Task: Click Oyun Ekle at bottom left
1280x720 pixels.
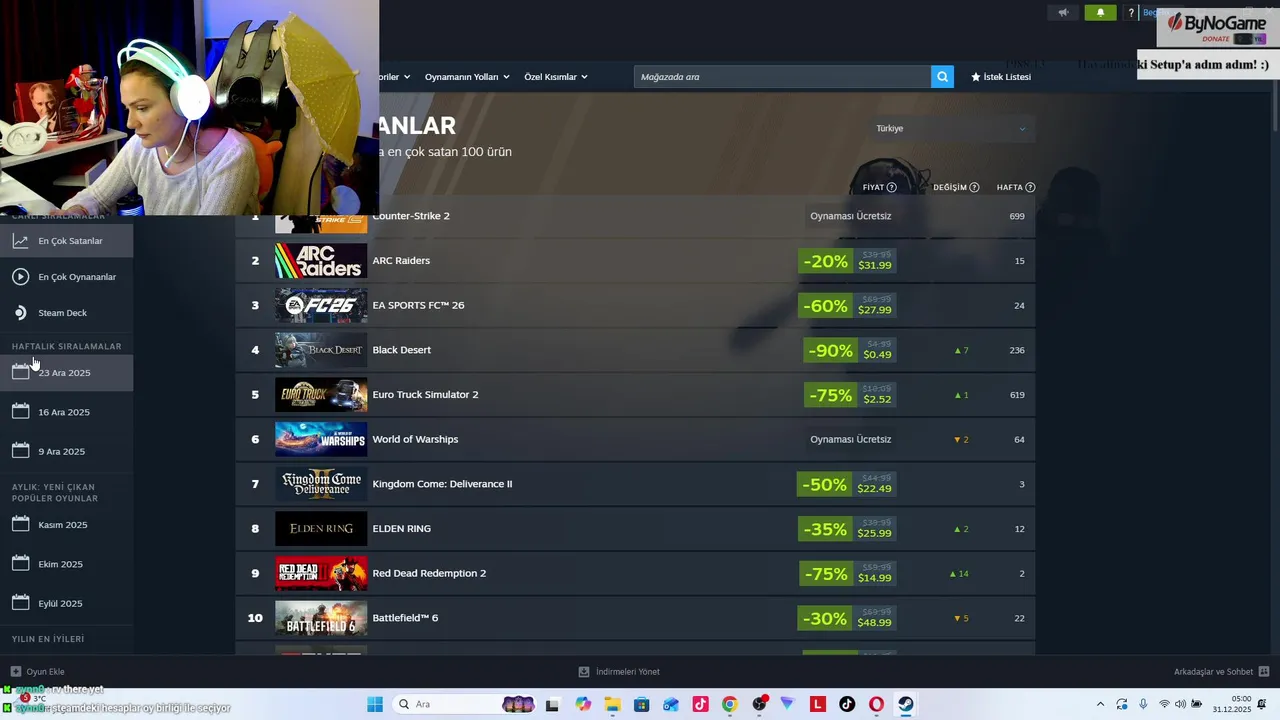Action: pyautogui.click(x=38, y=672)
